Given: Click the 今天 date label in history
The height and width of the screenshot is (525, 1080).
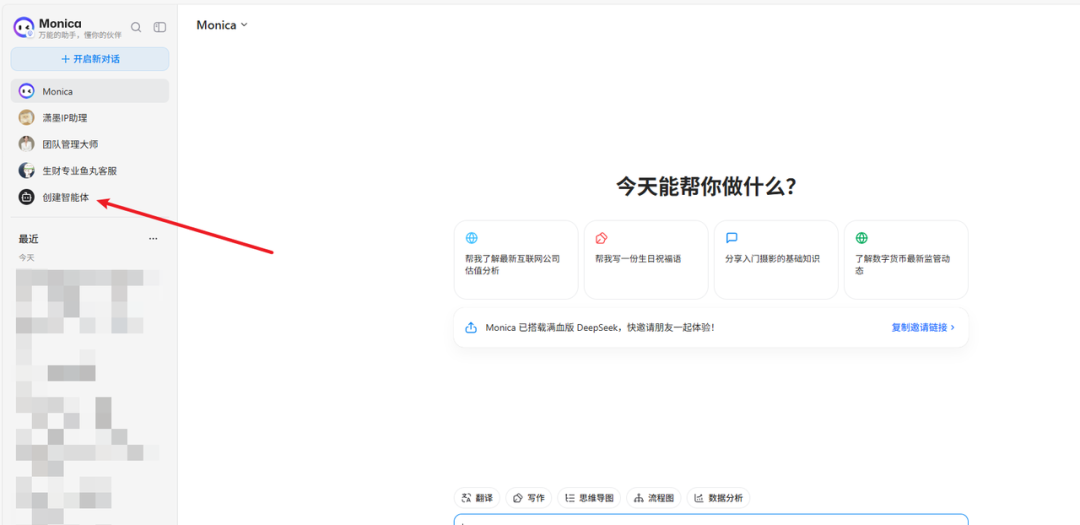Looking at the screenshot, I should (x=26, y=258).
